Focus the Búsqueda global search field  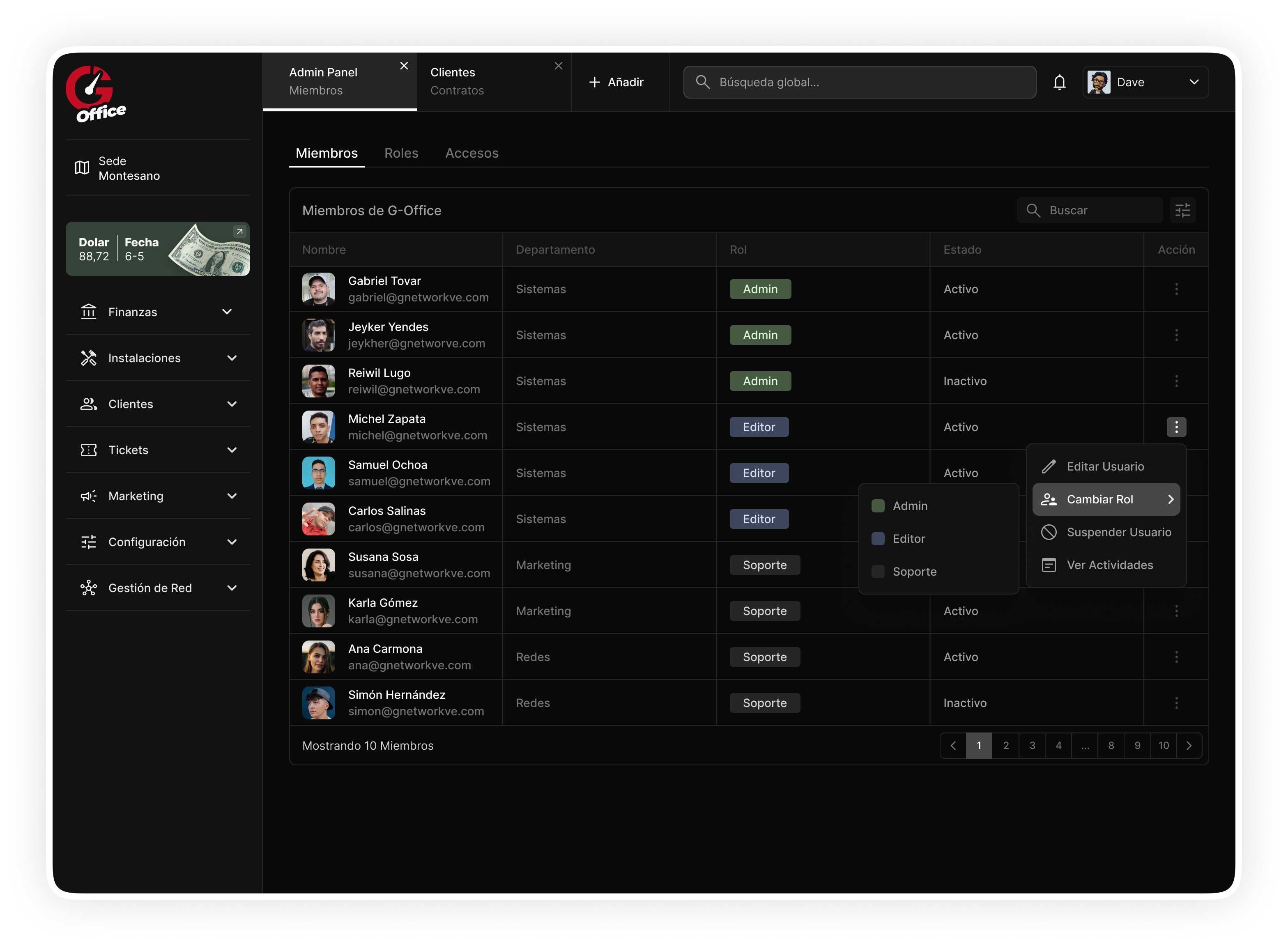point(859,83)
